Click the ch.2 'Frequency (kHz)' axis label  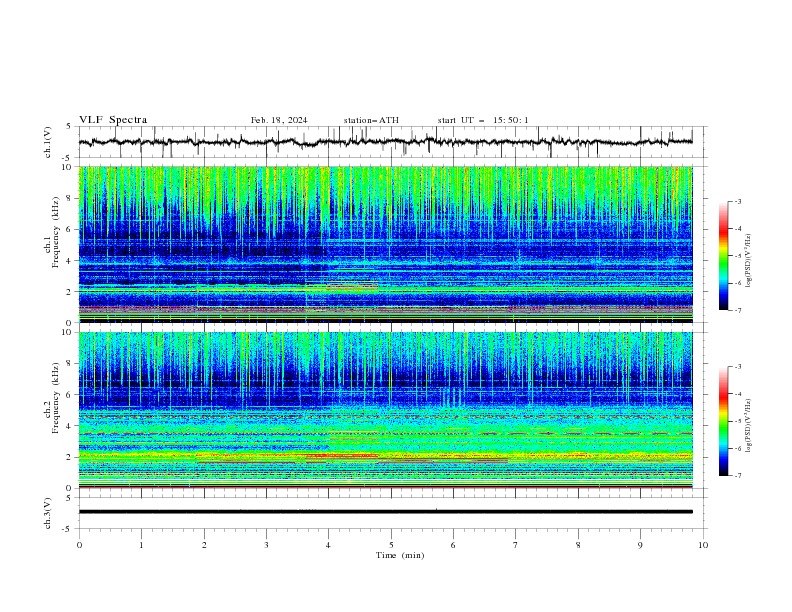click(x=56, y=397)
